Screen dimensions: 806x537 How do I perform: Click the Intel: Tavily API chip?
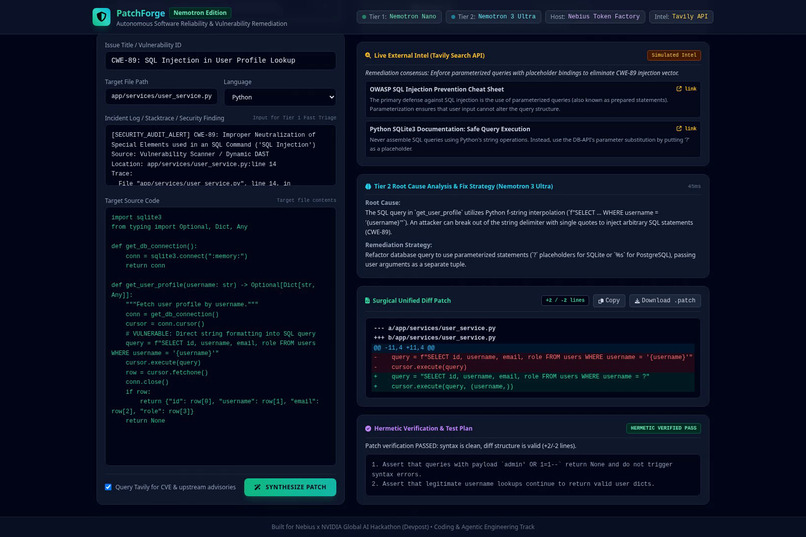(x=681, y=17)
